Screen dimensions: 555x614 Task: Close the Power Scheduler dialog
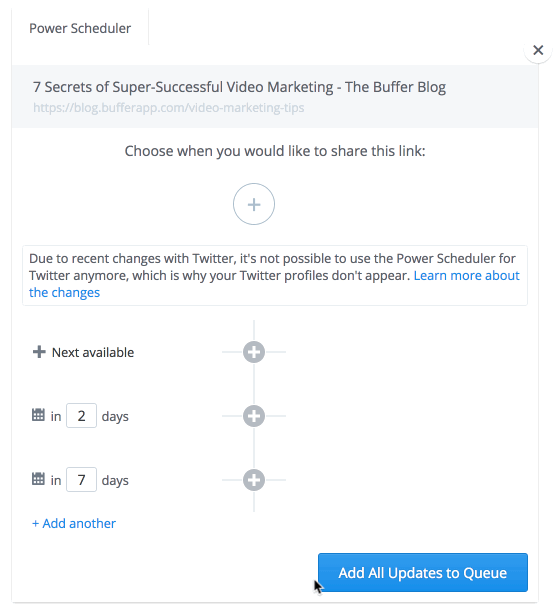tap(538, 50)
